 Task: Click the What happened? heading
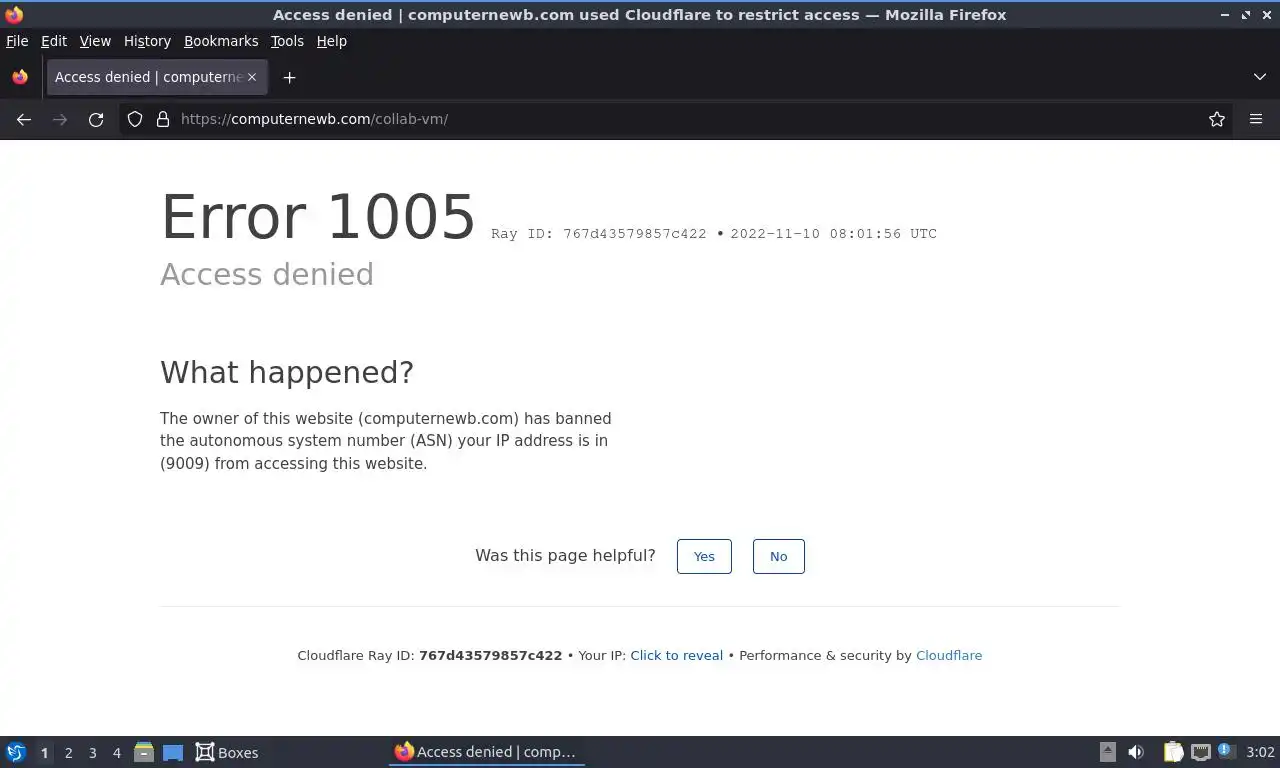287,372
